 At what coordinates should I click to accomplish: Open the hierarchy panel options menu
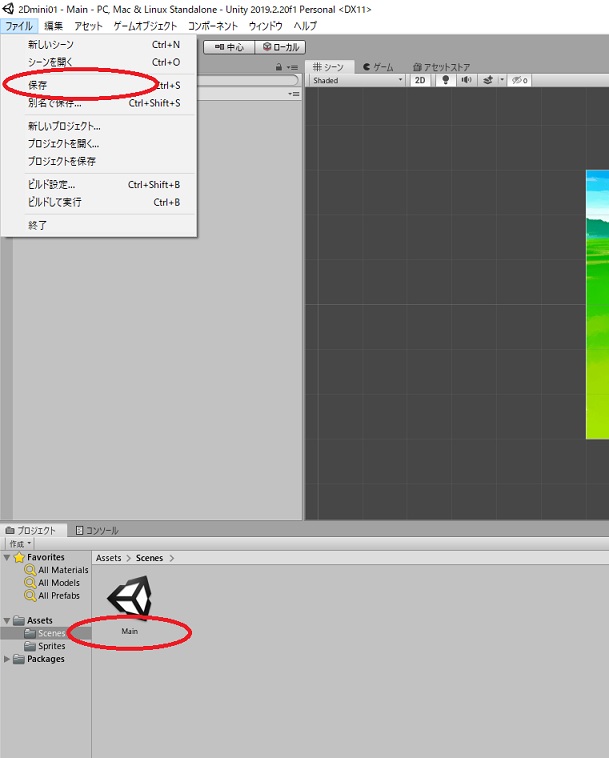click(292, 67)
